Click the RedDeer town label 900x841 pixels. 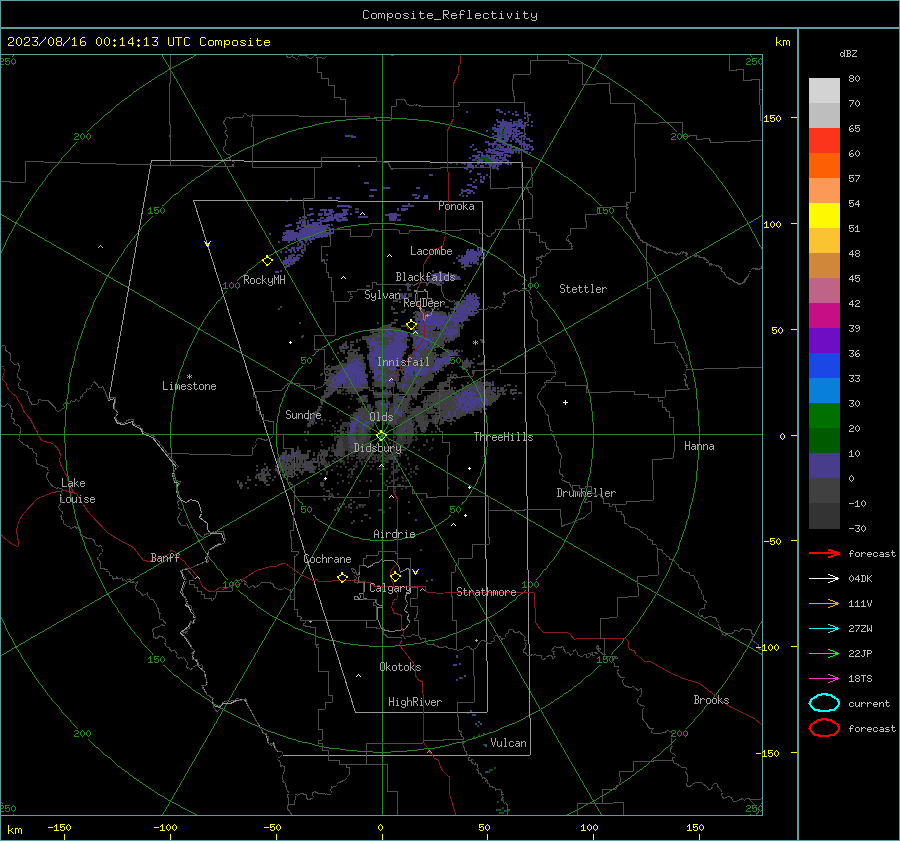[x=424, y=303]
